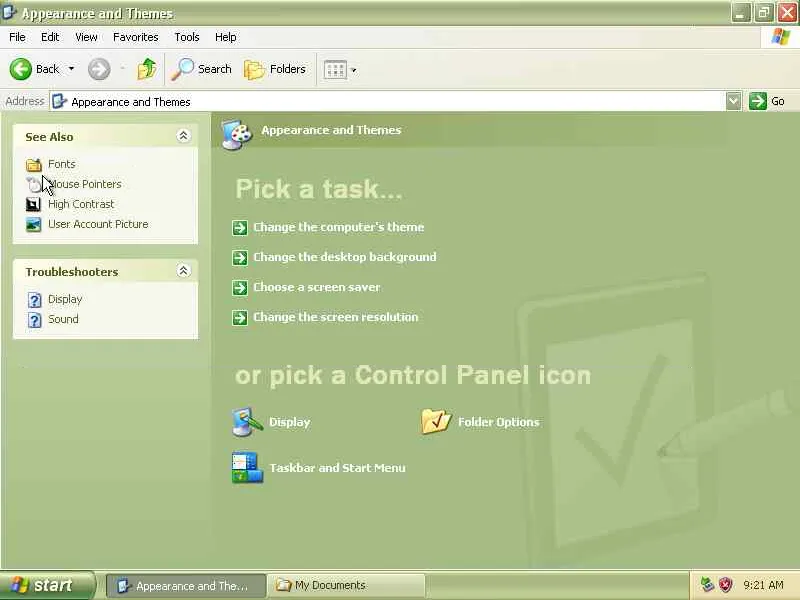The width and height of the screenshot is (800, 600).
Task: Click arrow icon beside Change the desktop background
Action: point(240,258)
